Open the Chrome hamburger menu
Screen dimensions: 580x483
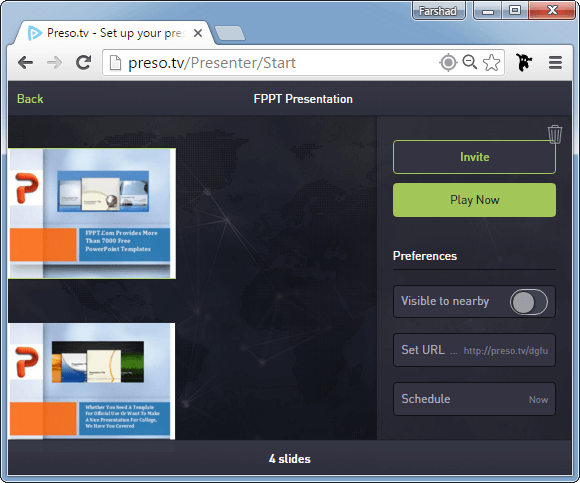(x=555, y=63)
